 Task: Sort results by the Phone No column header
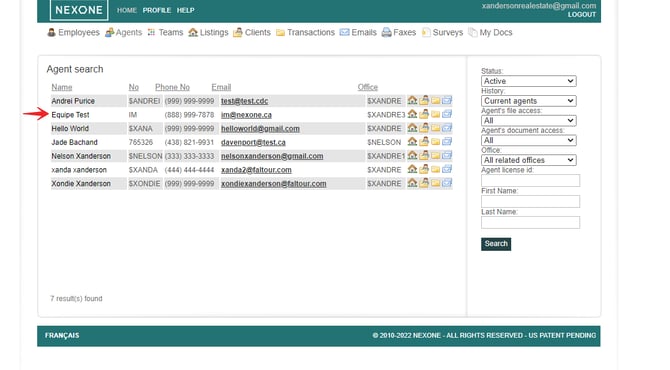pos(172,87)
